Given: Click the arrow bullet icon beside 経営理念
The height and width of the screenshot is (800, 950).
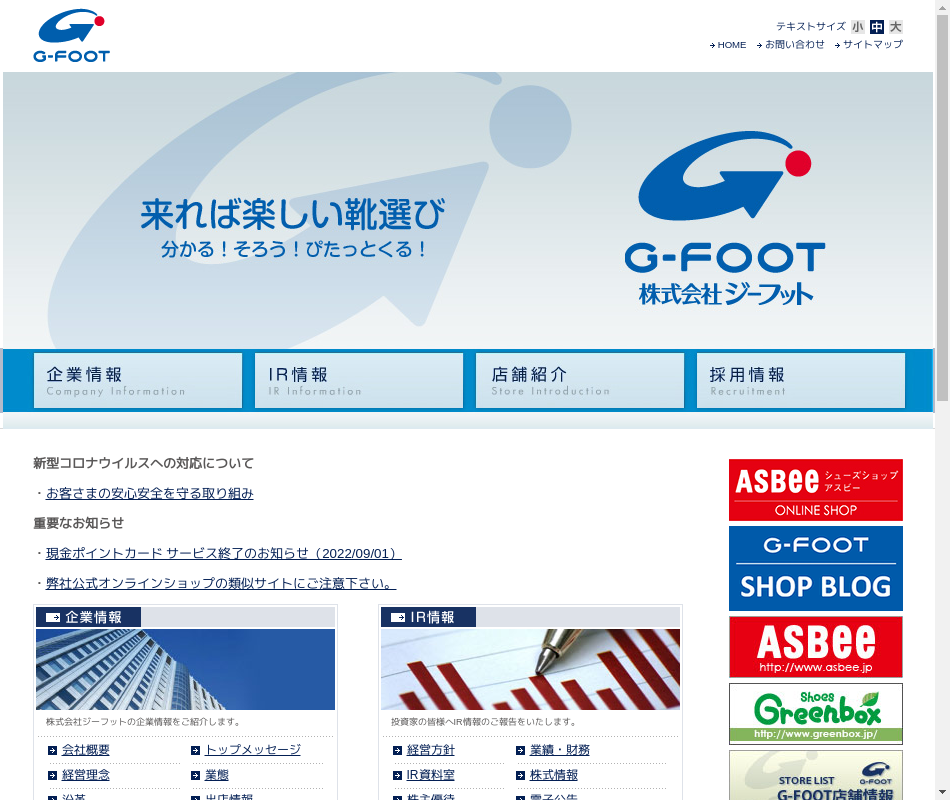Looking at the screenshot, I should click(x=53, y=775).
